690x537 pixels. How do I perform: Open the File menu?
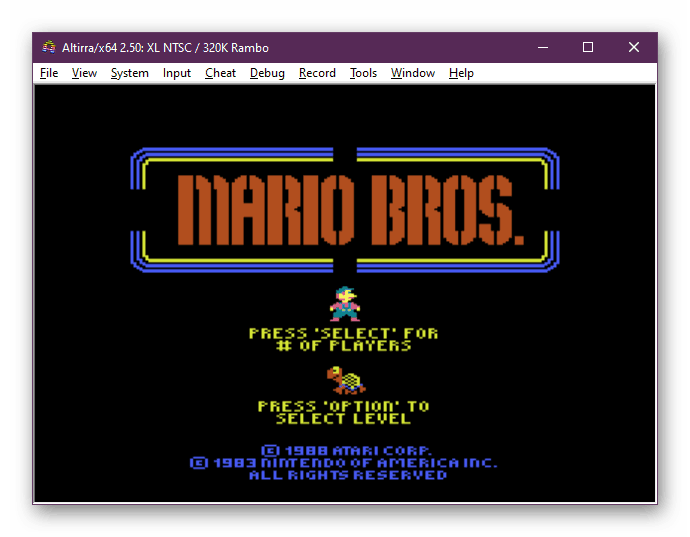pyautogui.click(x=49, y=73)
